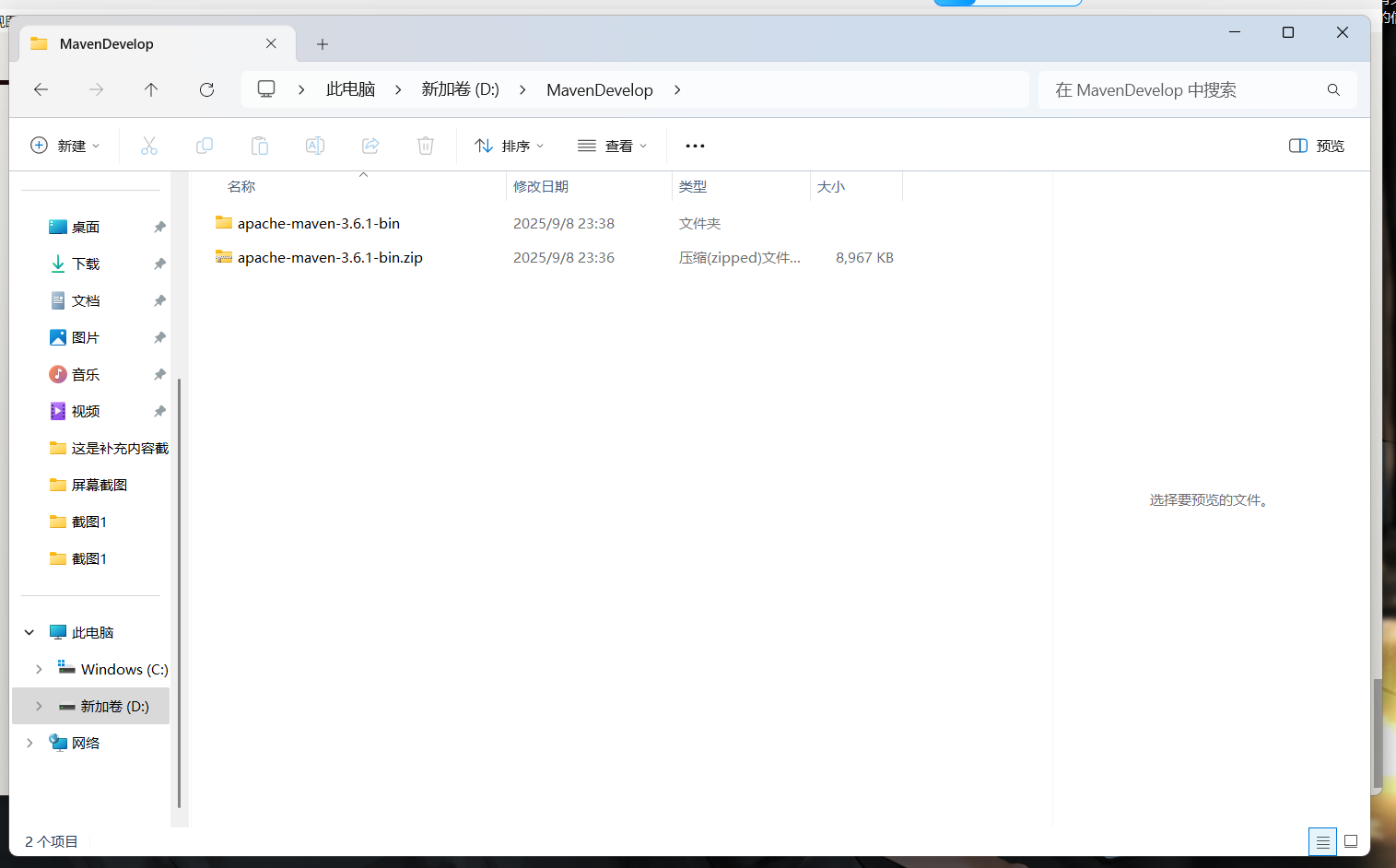Unpin 音乐 using its pin icon
Screen dimensions: 1396x868
159,374
